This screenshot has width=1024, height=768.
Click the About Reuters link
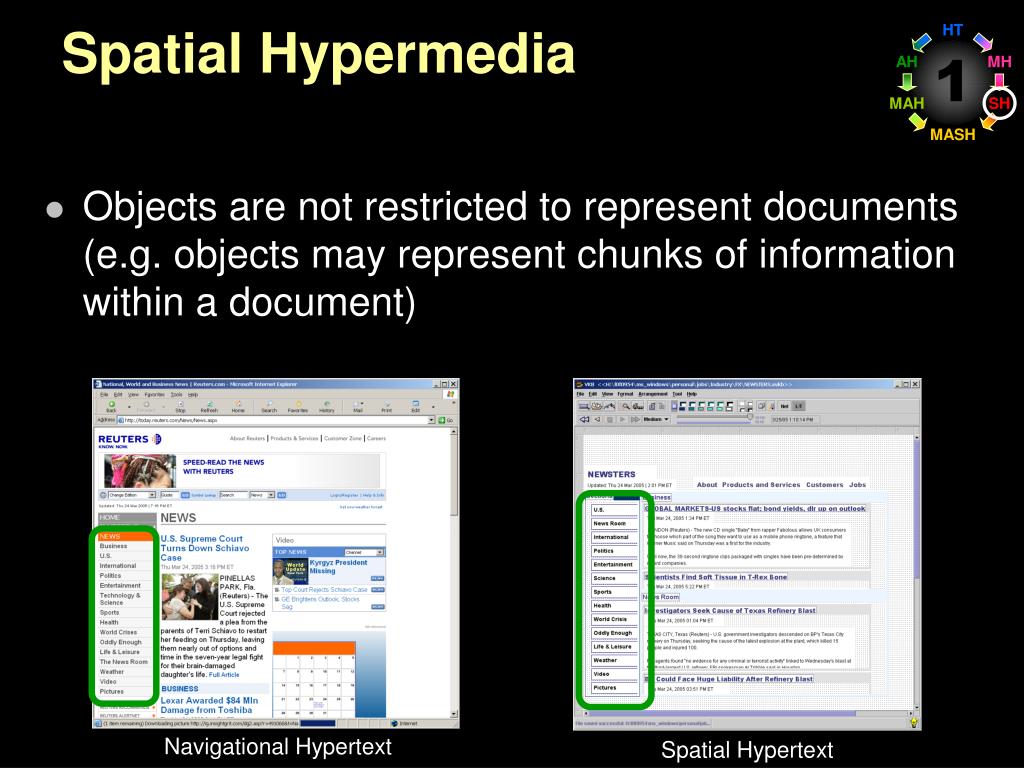tap(247, 438)
